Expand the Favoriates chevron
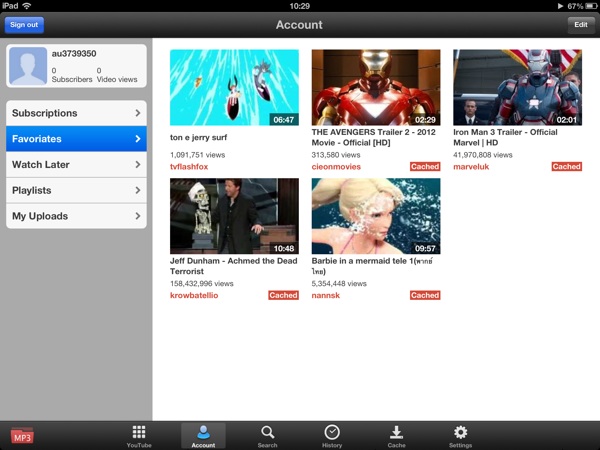Screen dimensions: 600x450 (x=138, y=139)
